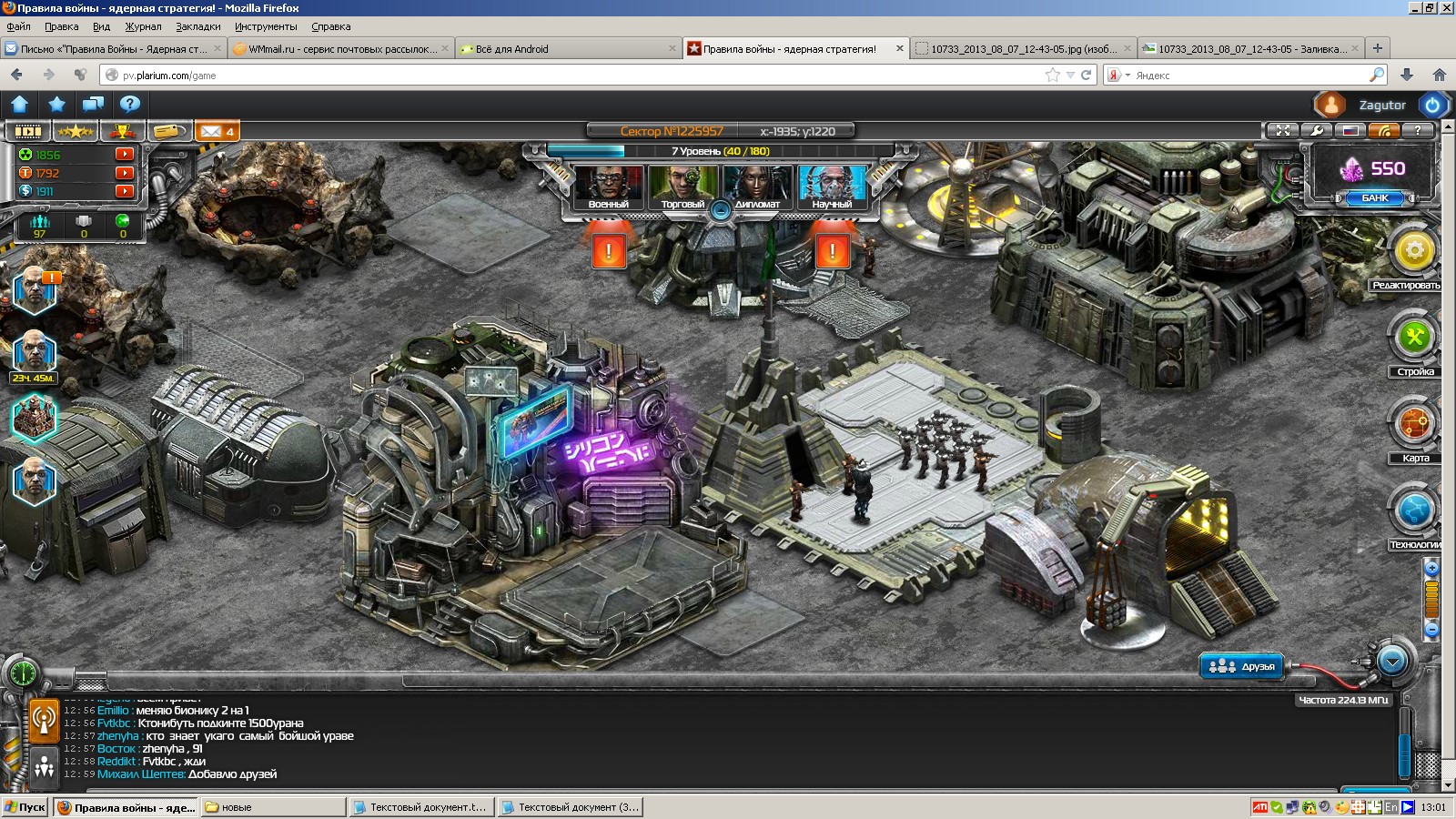
Task: Toggle fullscreen mode with the arrows icon
Action: pos(1283,131)
